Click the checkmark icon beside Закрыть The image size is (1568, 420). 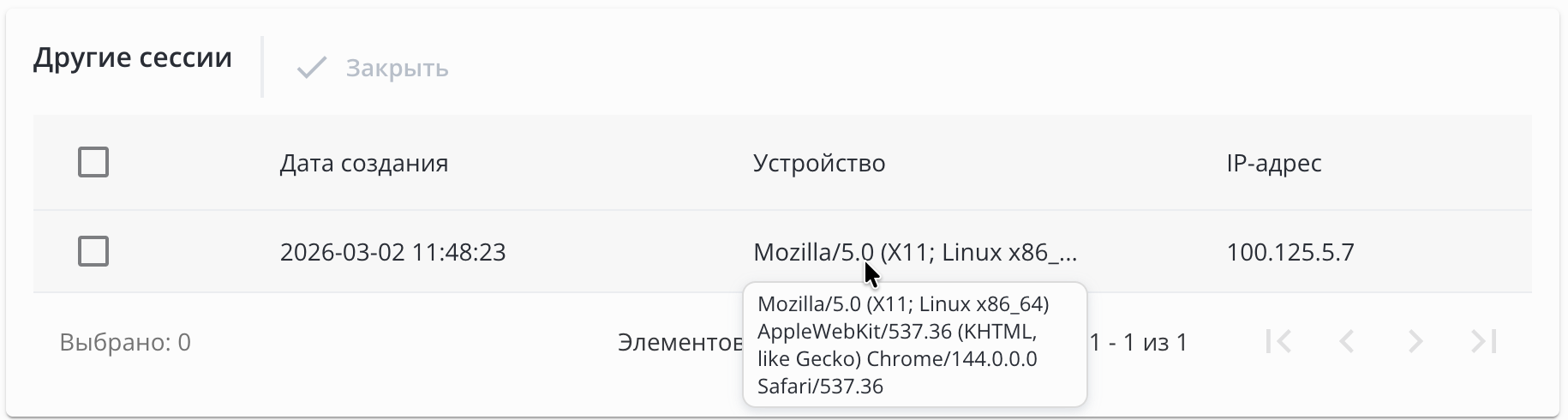312,68
